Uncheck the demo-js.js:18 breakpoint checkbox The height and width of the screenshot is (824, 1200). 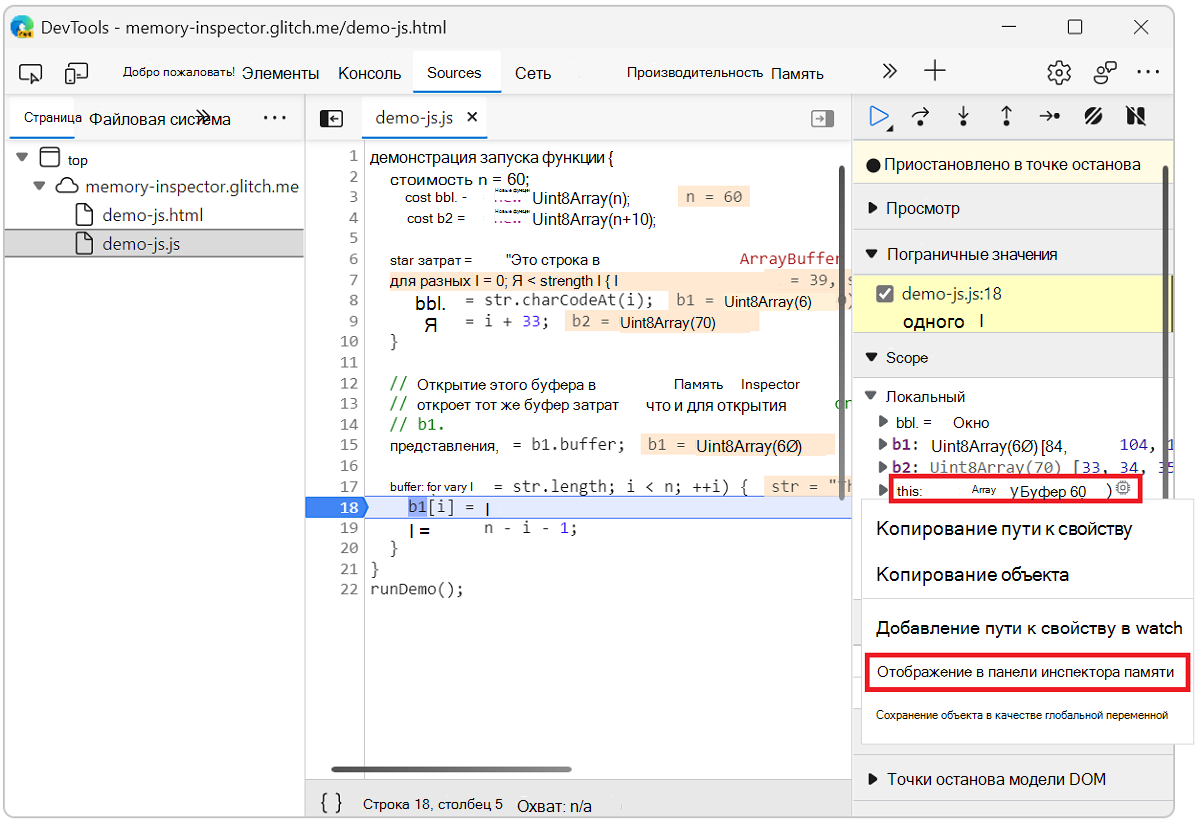click(x=884, y=293)
